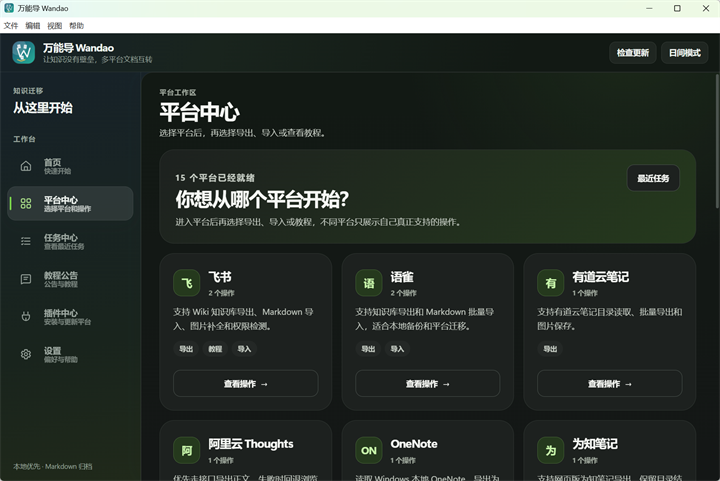Click the 万能导 Wandao header title

pos(79,48)
